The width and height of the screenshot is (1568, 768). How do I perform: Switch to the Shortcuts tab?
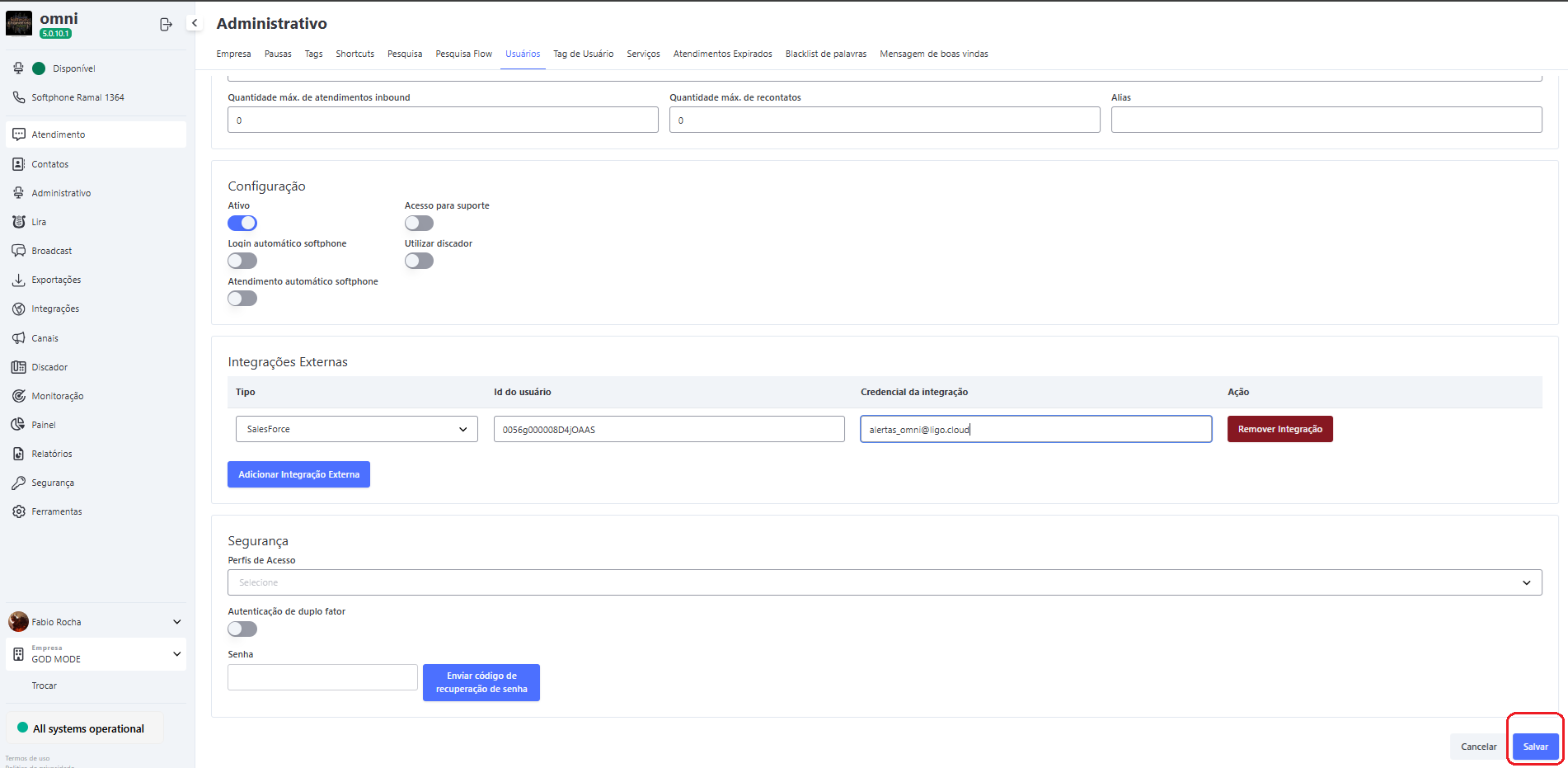click(354, 54)
